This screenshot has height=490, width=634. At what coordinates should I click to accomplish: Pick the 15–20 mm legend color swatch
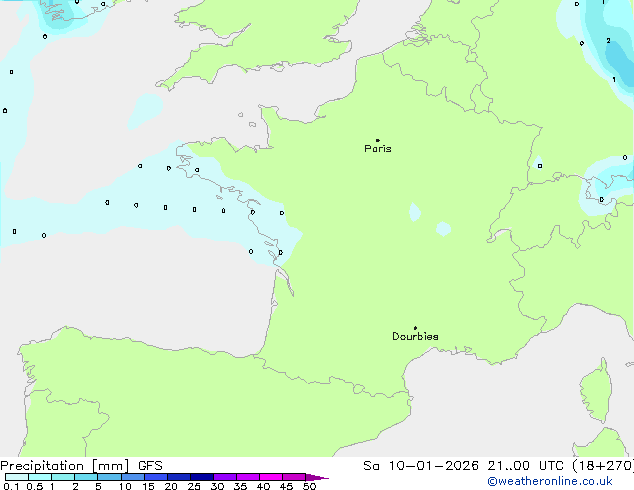(156, 477)
